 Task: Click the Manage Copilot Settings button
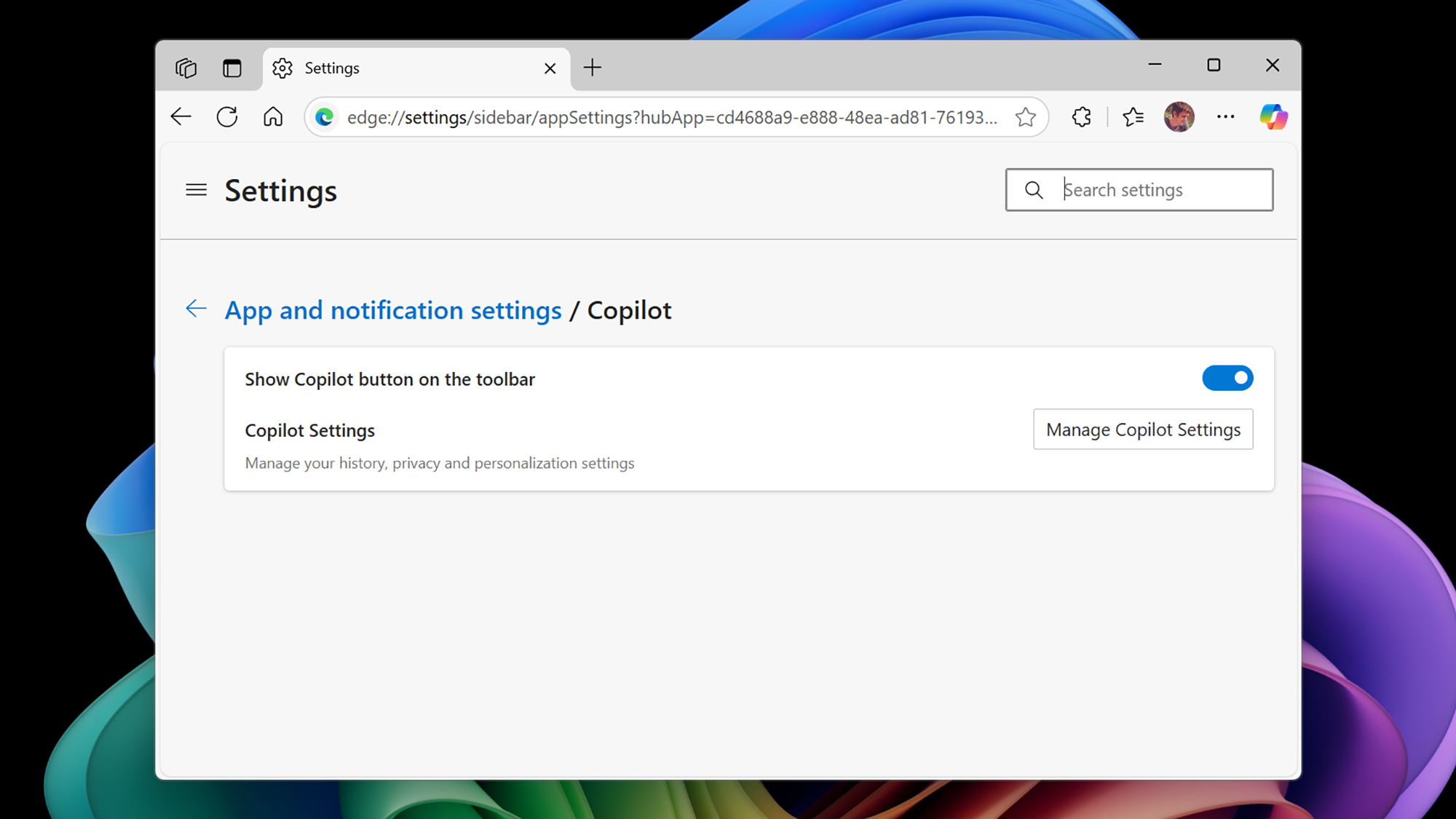pos(1143,430)
